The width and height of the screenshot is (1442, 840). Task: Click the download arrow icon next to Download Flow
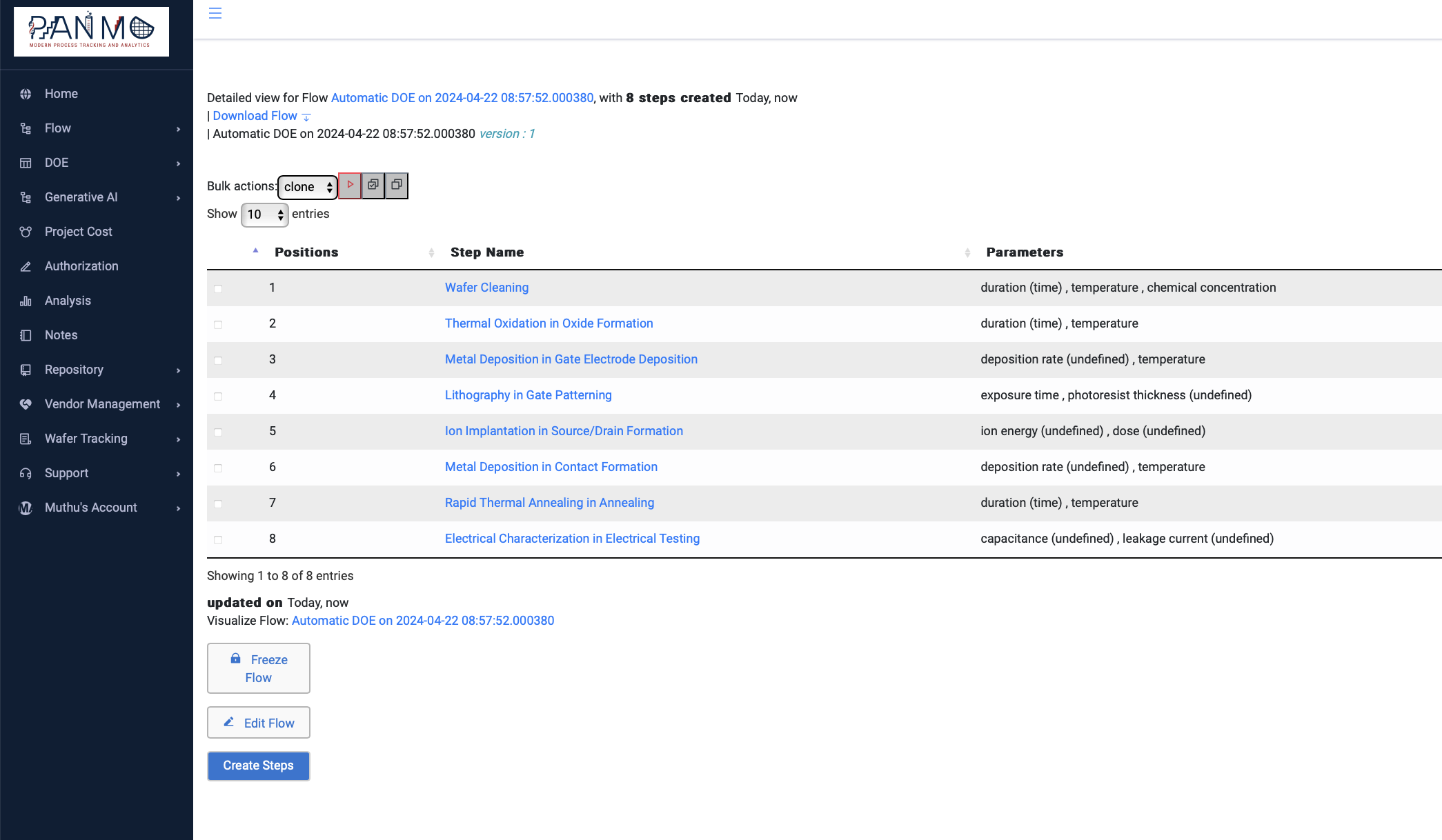click(x=306, y=117)
